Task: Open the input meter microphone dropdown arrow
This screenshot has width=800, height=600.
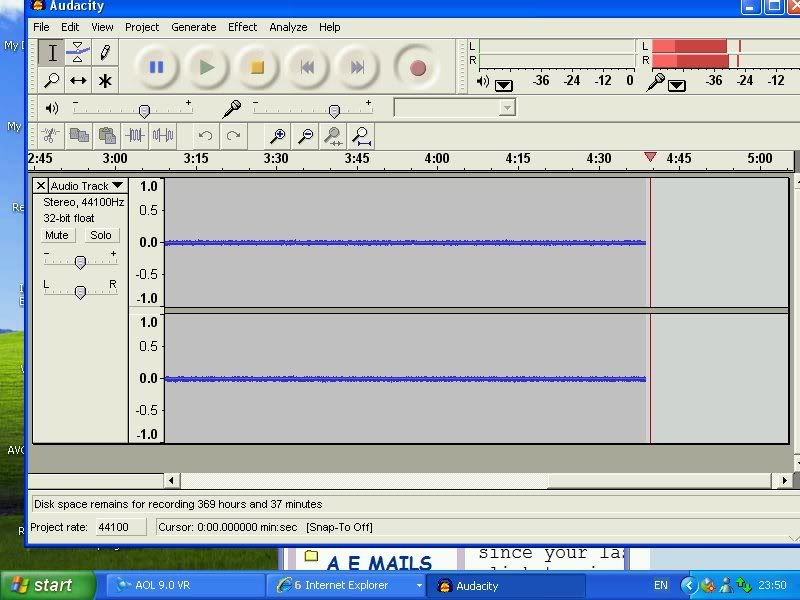Action: pos(677,86)
